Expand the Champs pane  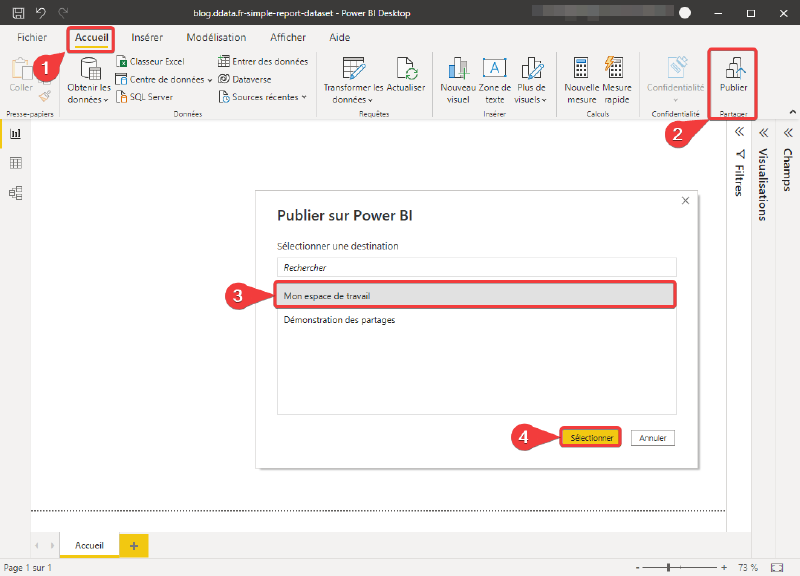coord(788,133)
